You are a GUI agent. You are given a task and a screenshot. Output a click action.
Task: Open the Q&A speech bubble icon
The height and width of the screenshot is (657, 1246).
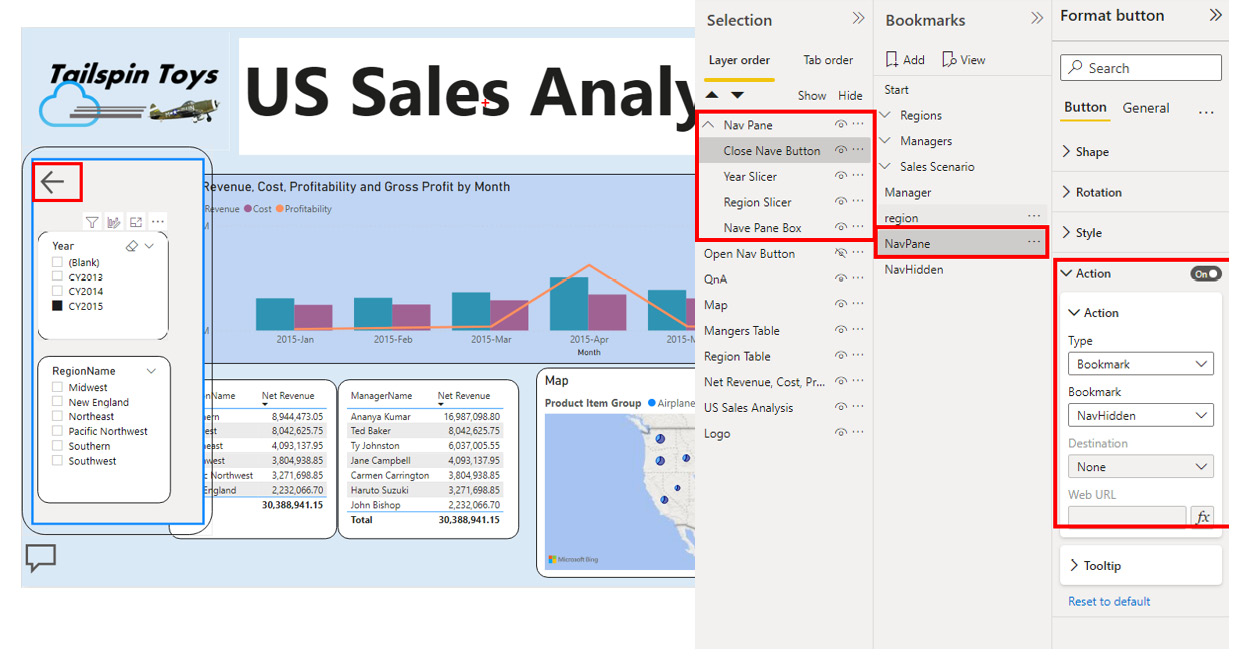(40, 558)
